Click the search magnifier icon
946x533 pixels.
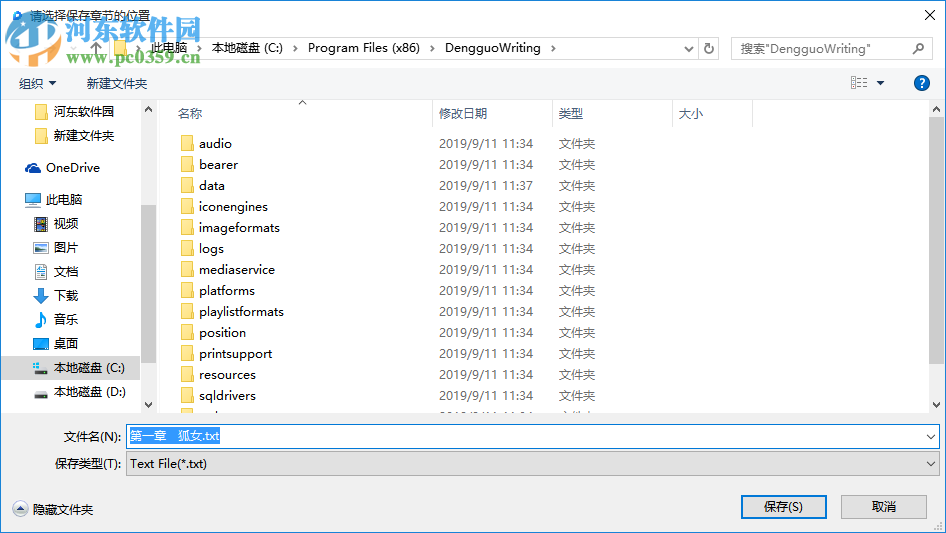click(x=918, y=48)
